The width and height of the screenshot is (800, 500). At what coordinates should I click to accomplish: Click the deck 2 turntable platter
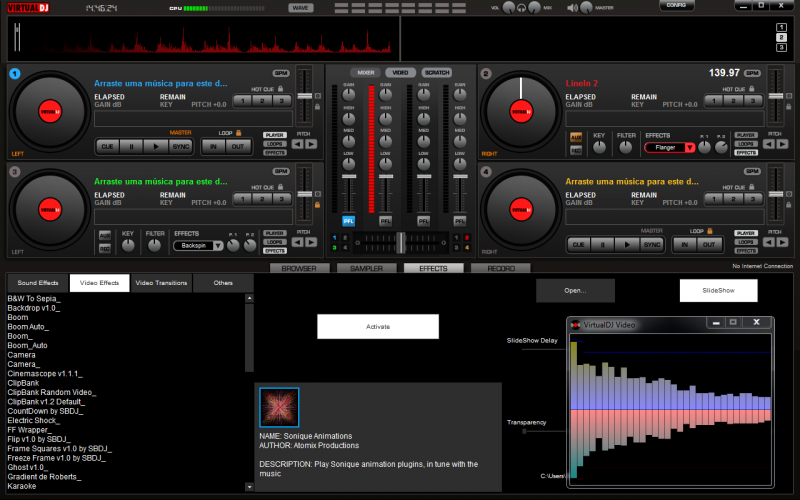(x=521, y=112)
